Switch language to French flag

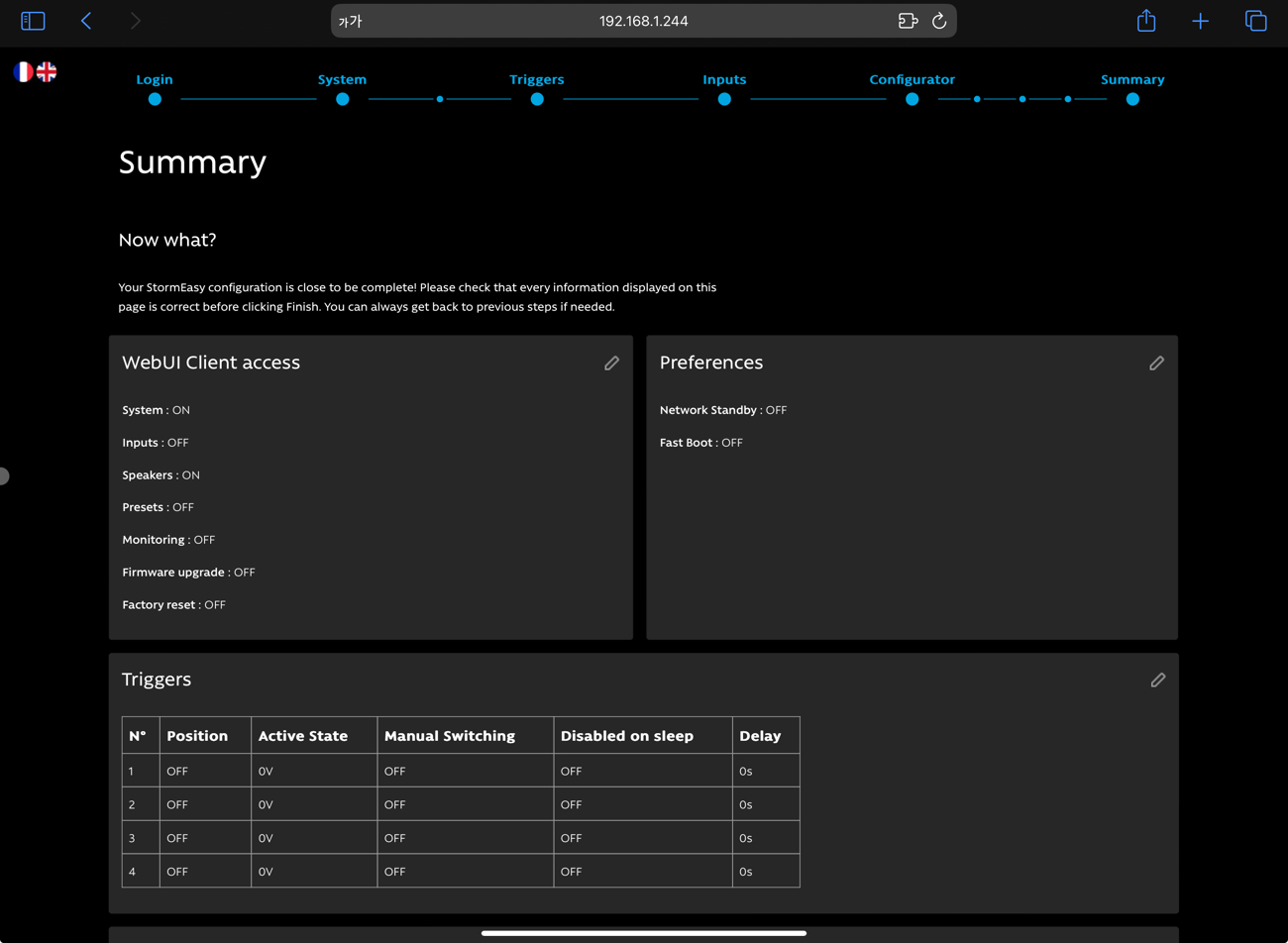point(22,72)
